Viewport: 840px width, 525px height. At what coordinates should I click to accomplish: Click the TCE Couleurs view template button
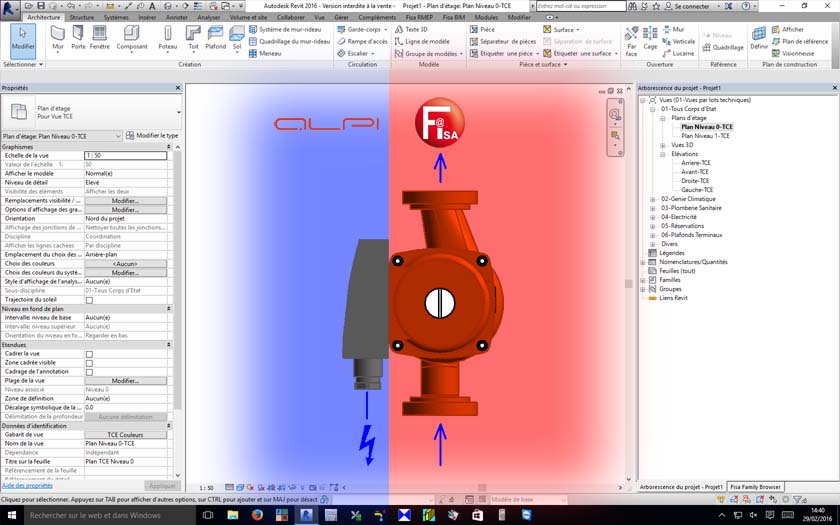point(125,435)
